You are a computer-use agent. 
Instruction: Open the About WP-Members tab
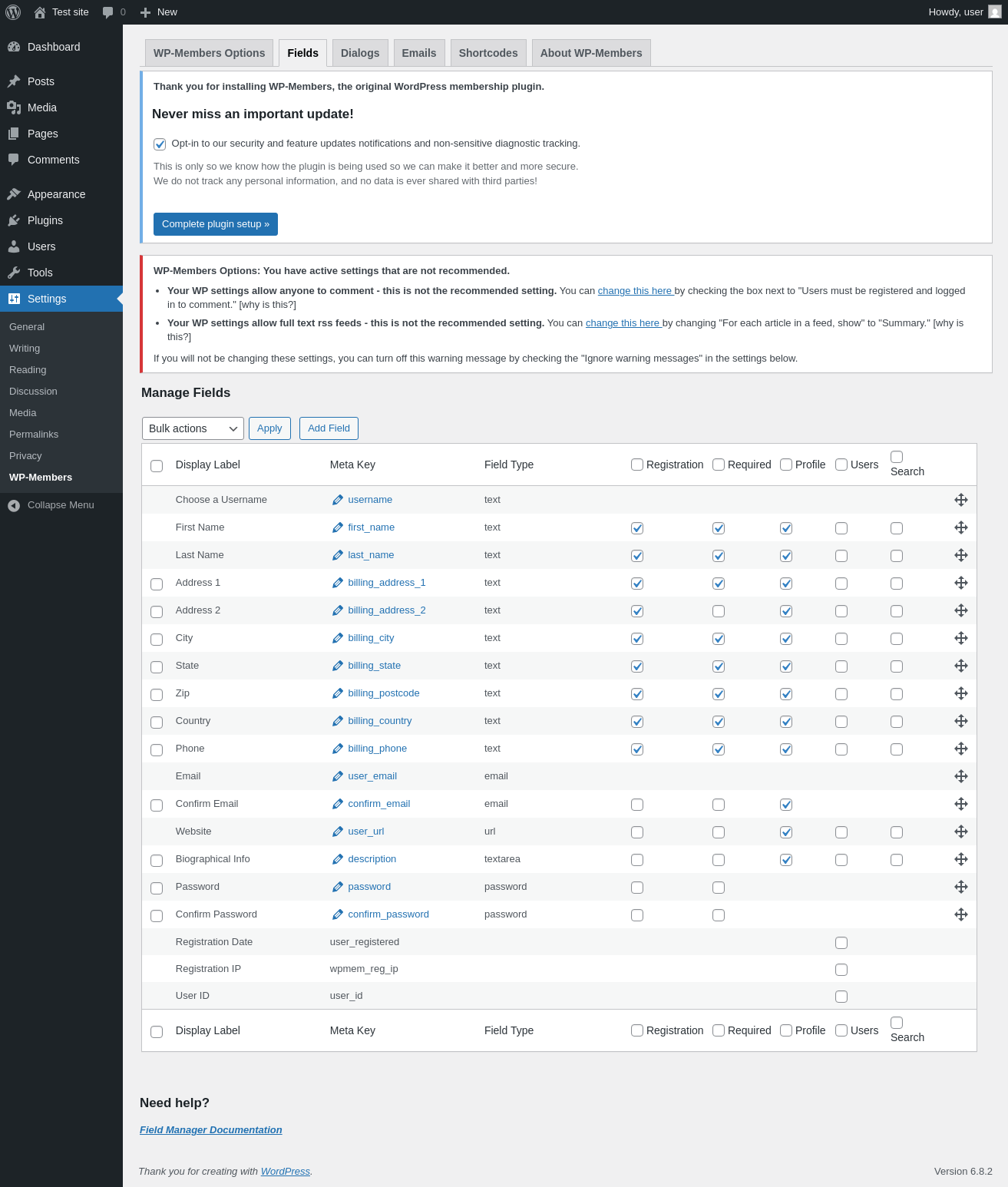point(591,53)
